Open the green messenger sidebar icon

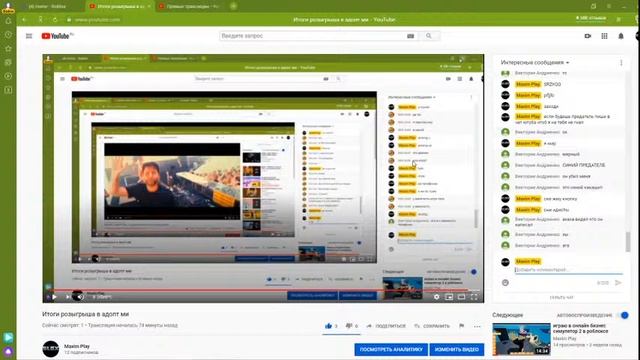pyautogui.click(x=8, y=337)
